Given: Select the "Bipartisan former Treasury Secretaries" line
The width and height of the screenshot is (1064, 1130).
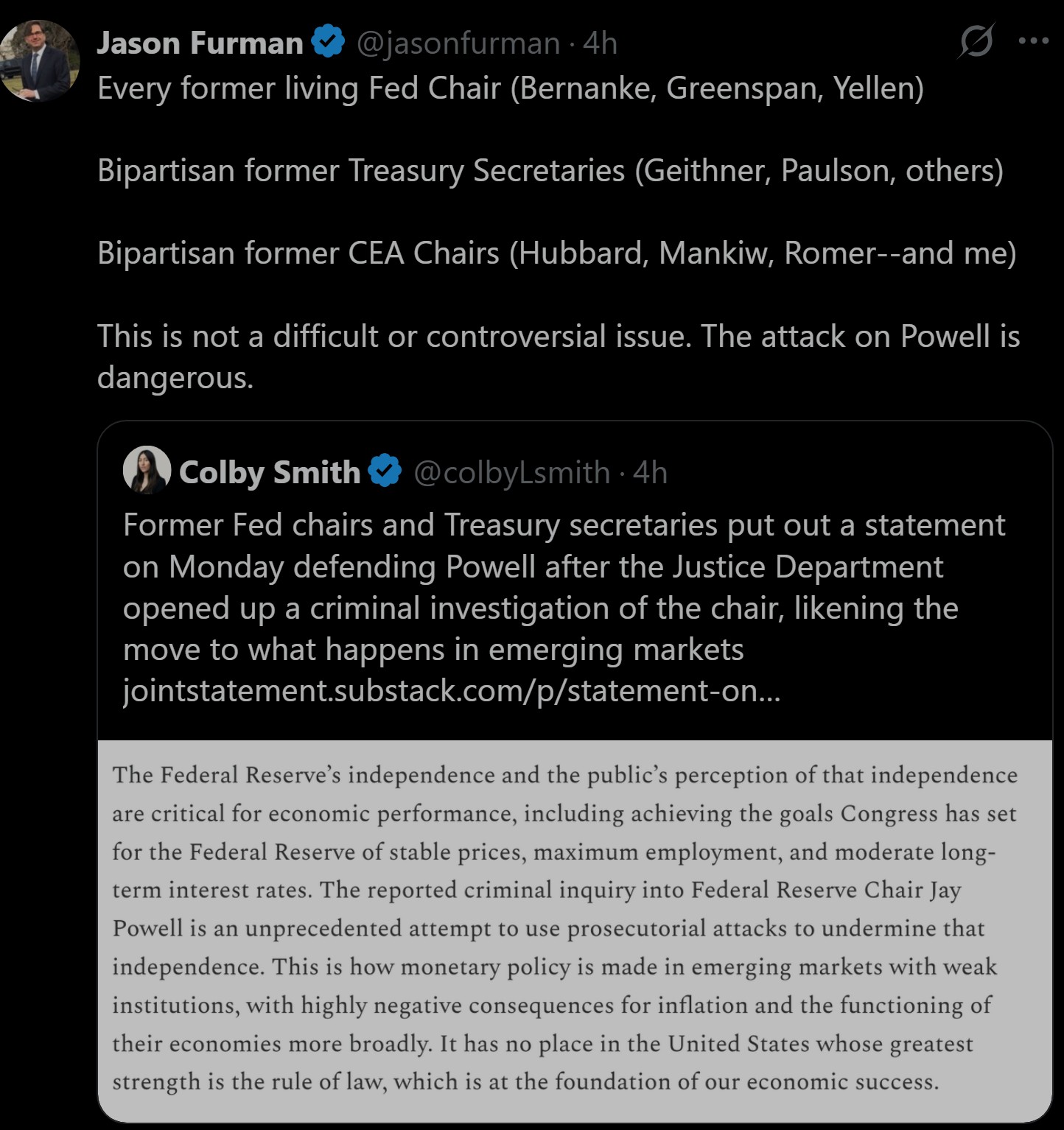Looking at the screenshot, I should pyautogui.click(x=550, y=171).
